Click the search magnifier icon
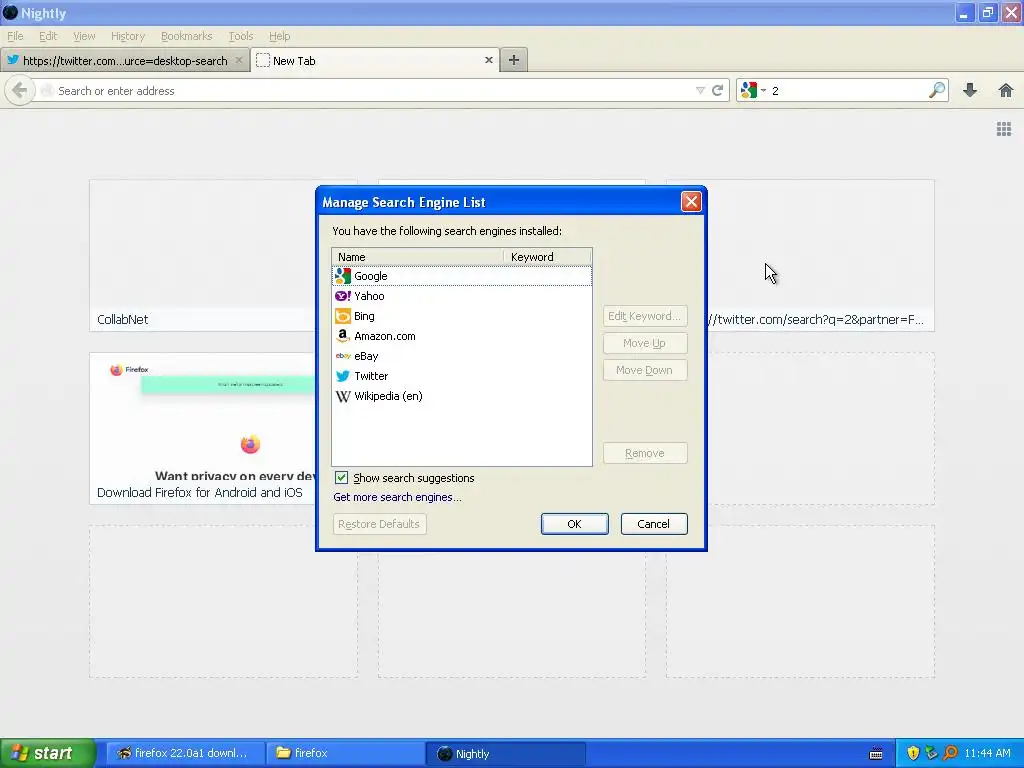The height and width of the screenshot is (768, 1024). pos(937,90)
